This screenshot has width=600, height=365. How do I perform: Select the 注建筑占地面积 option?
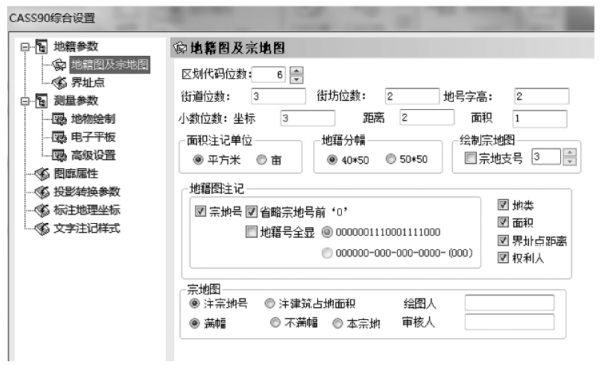click(x=270, y=304)
